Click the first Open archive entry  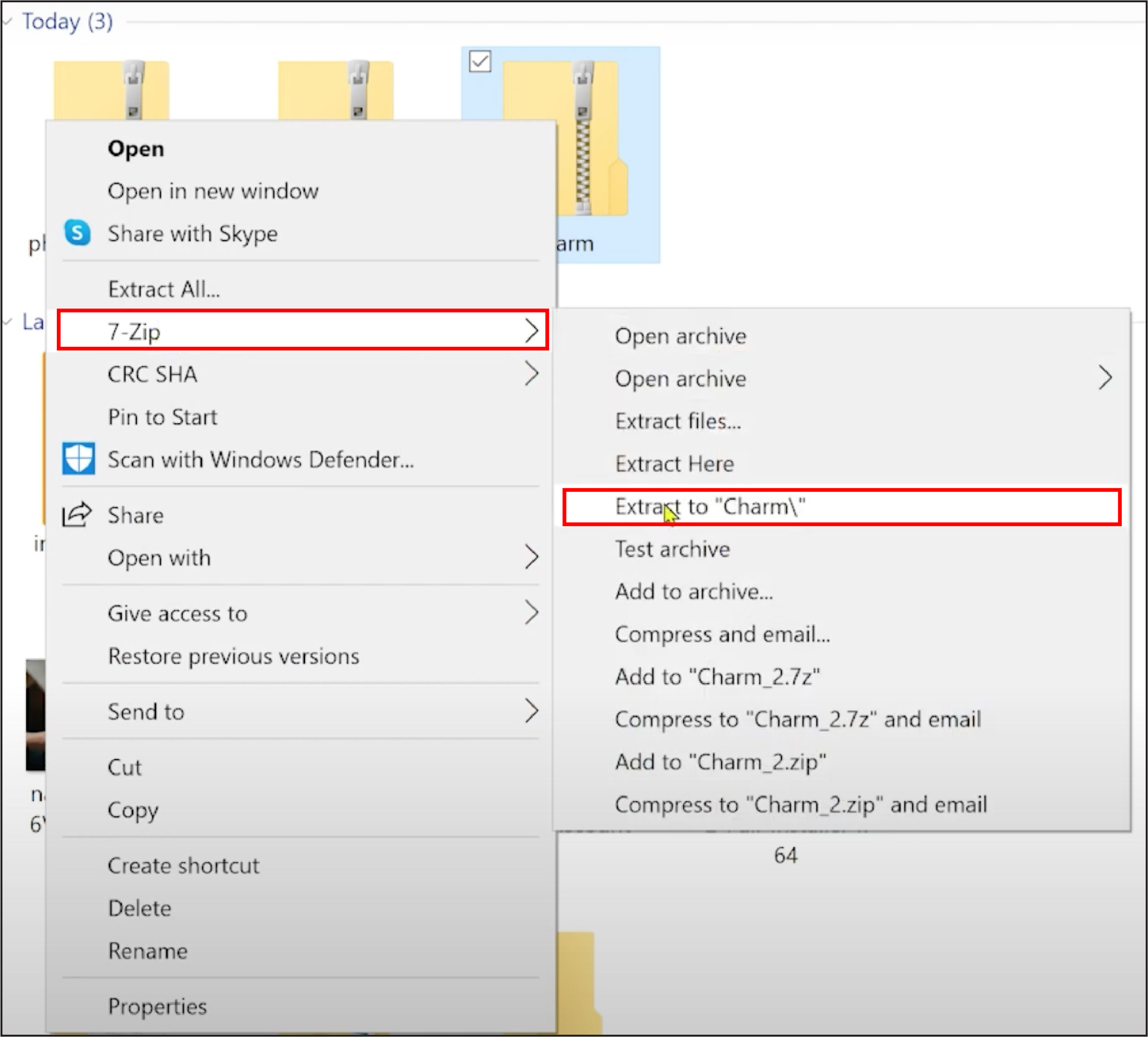842,336
